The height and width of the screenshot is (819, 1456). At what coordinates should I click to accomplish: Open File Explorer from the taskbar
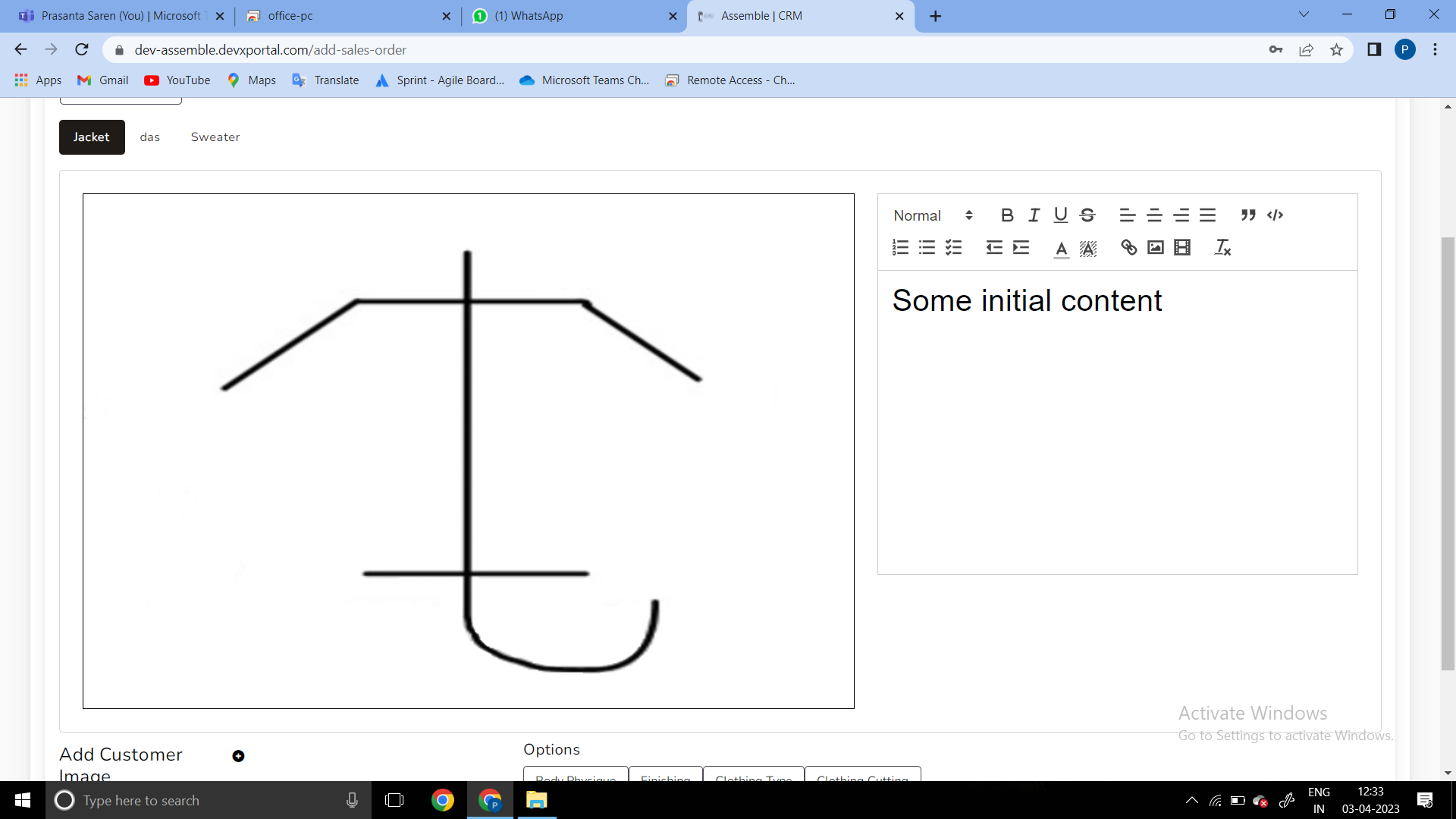[x=537, y=800]
